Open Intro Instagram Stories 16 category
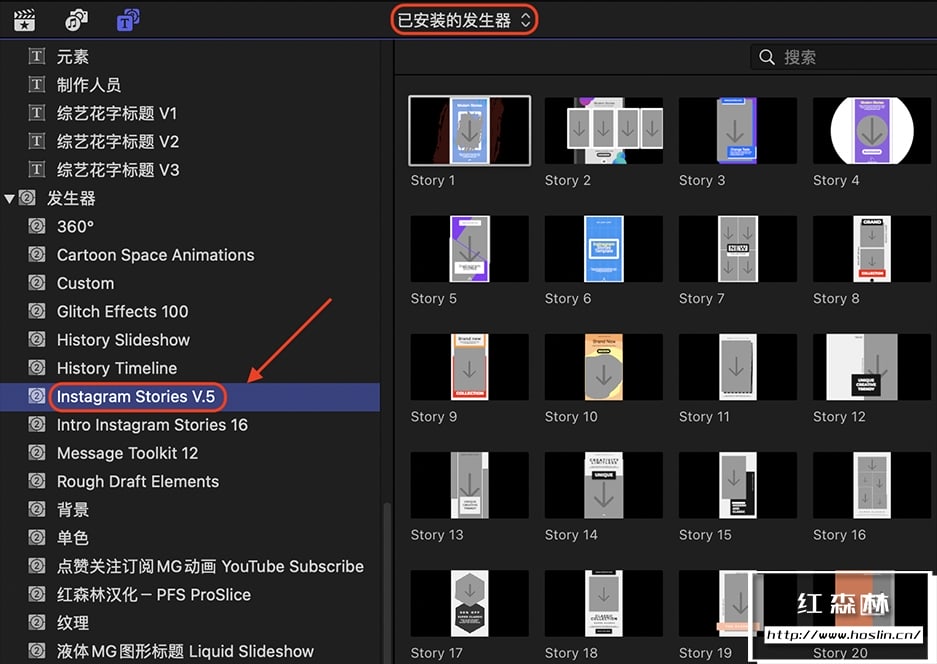The image size is (937, 664). (x=152, y=424)
